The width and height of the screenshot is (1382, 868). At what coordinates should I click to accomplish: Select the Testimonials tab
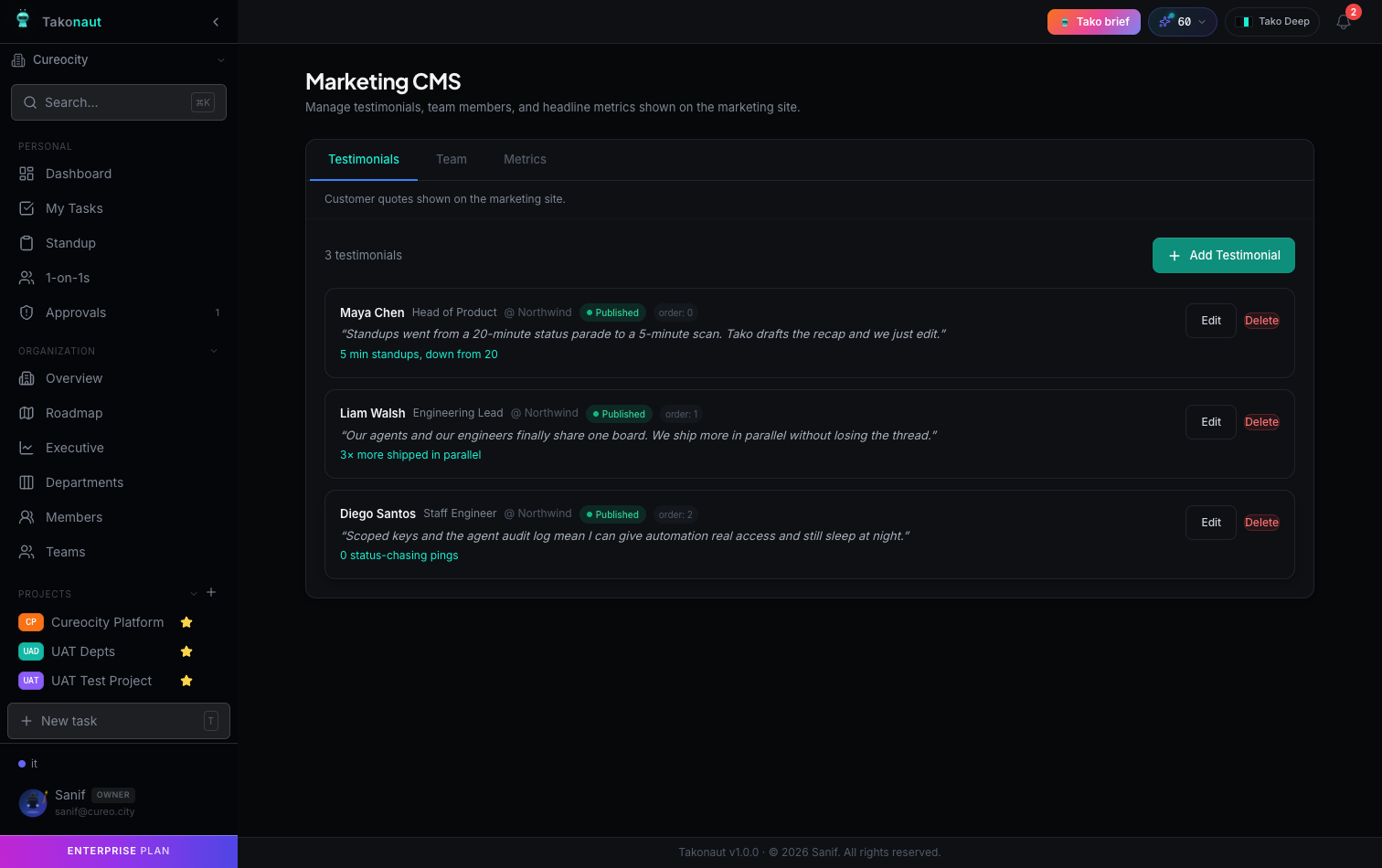[x=364, y=159]
